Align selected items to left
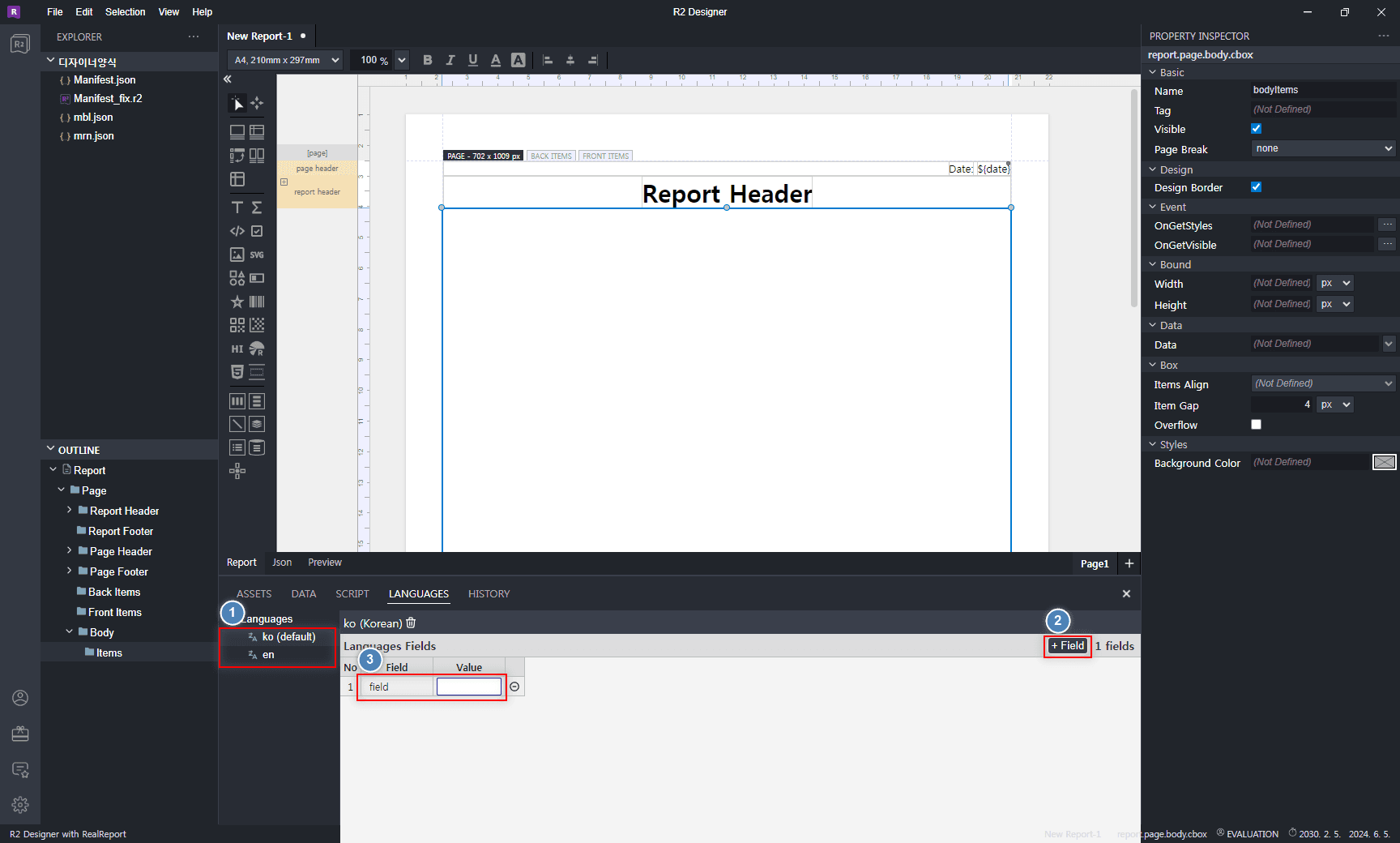Screen dimensions: 1400x843 [x=548, y=60]
